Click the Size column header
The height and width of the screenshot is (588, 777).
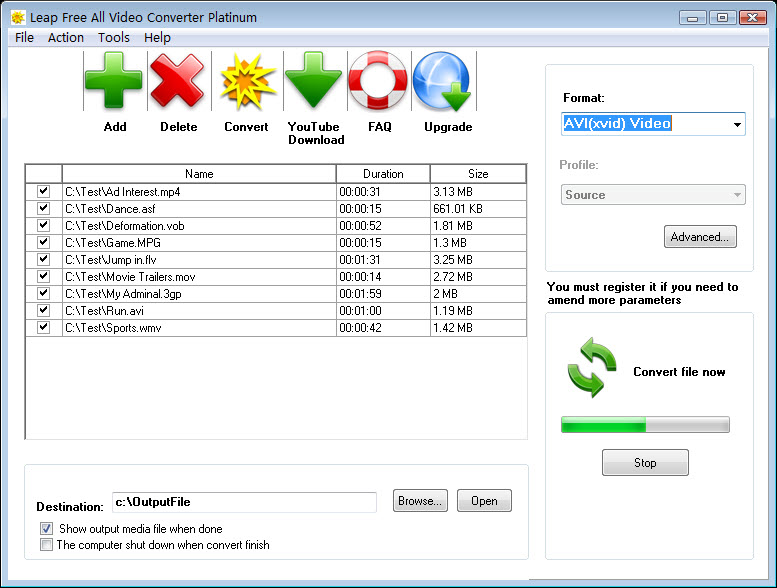coord(478,174)
